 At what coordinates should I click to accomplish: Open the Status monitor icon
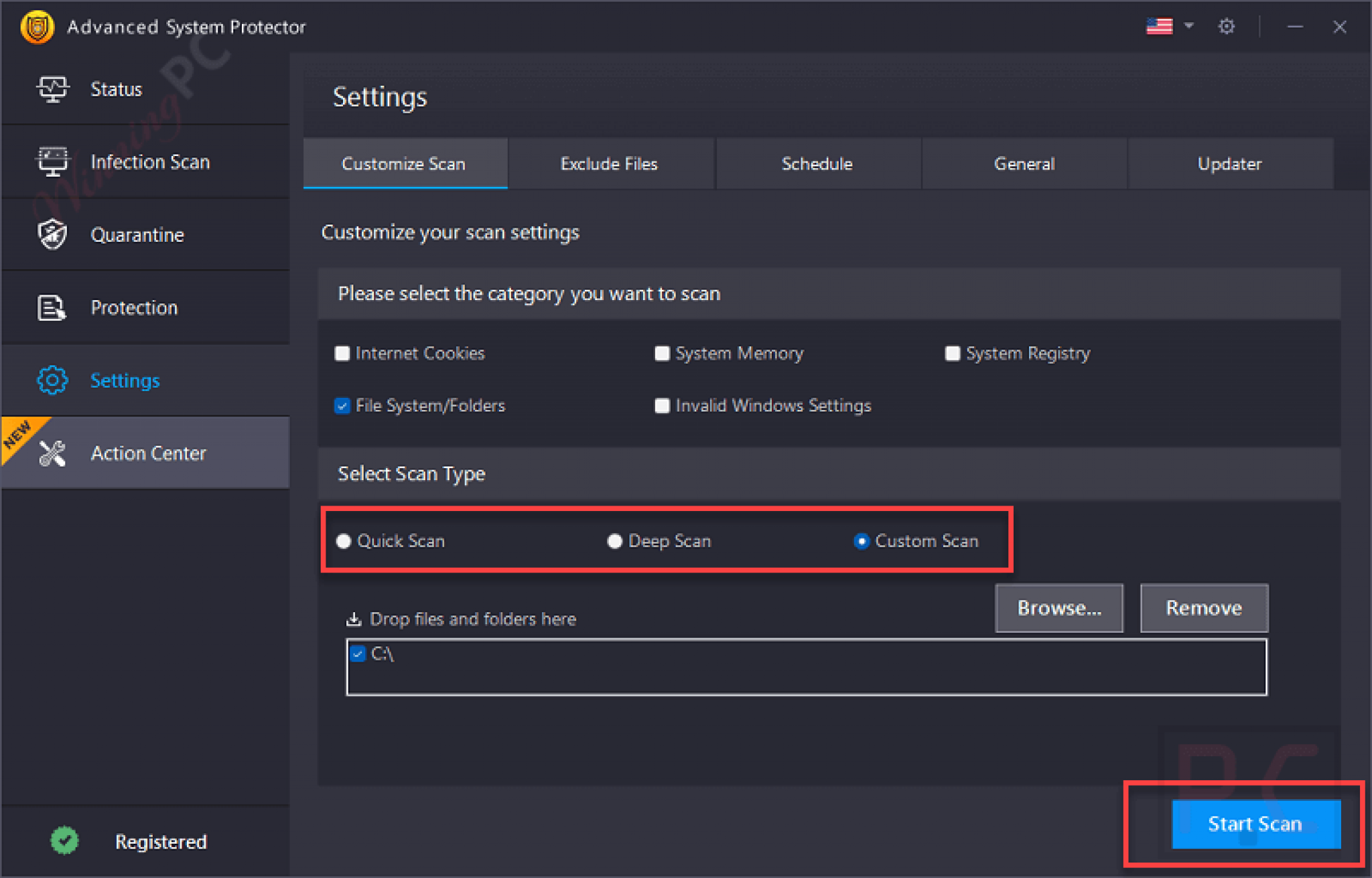(52, 89)
